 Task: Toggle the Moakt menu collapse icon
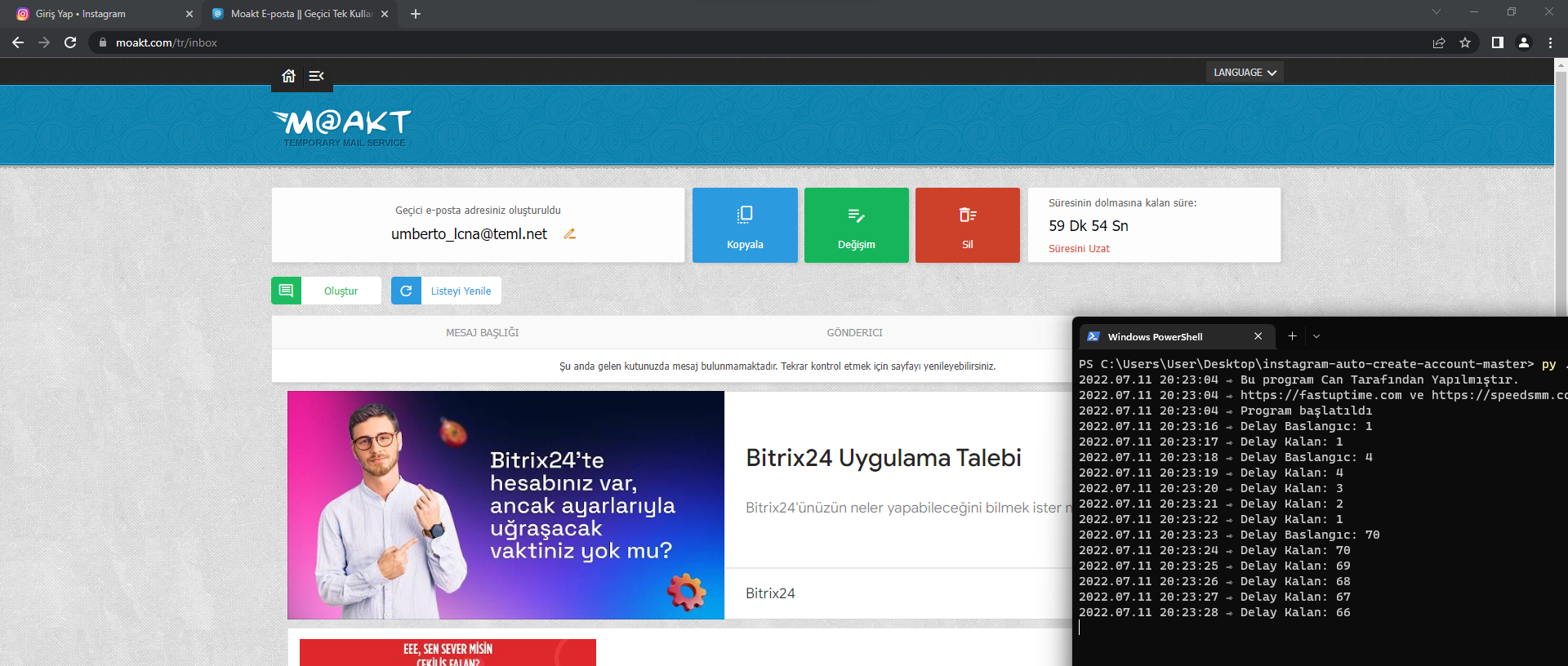[317, 76]
